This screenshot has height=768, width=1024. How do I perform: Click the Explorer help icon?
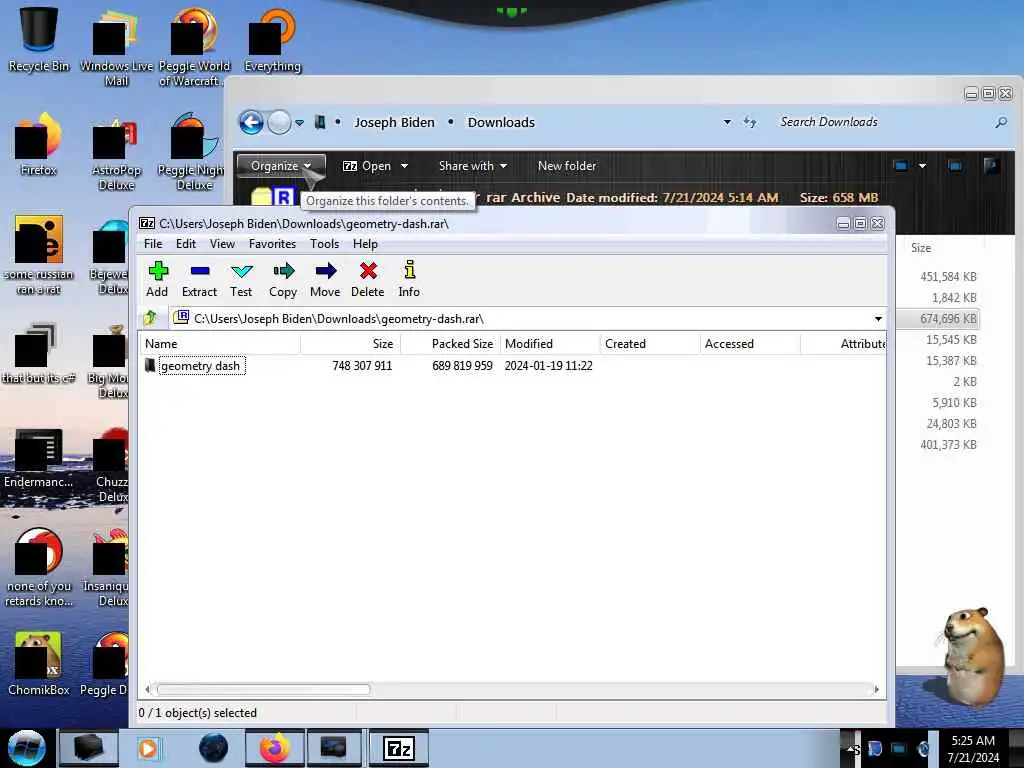point(991,166)
